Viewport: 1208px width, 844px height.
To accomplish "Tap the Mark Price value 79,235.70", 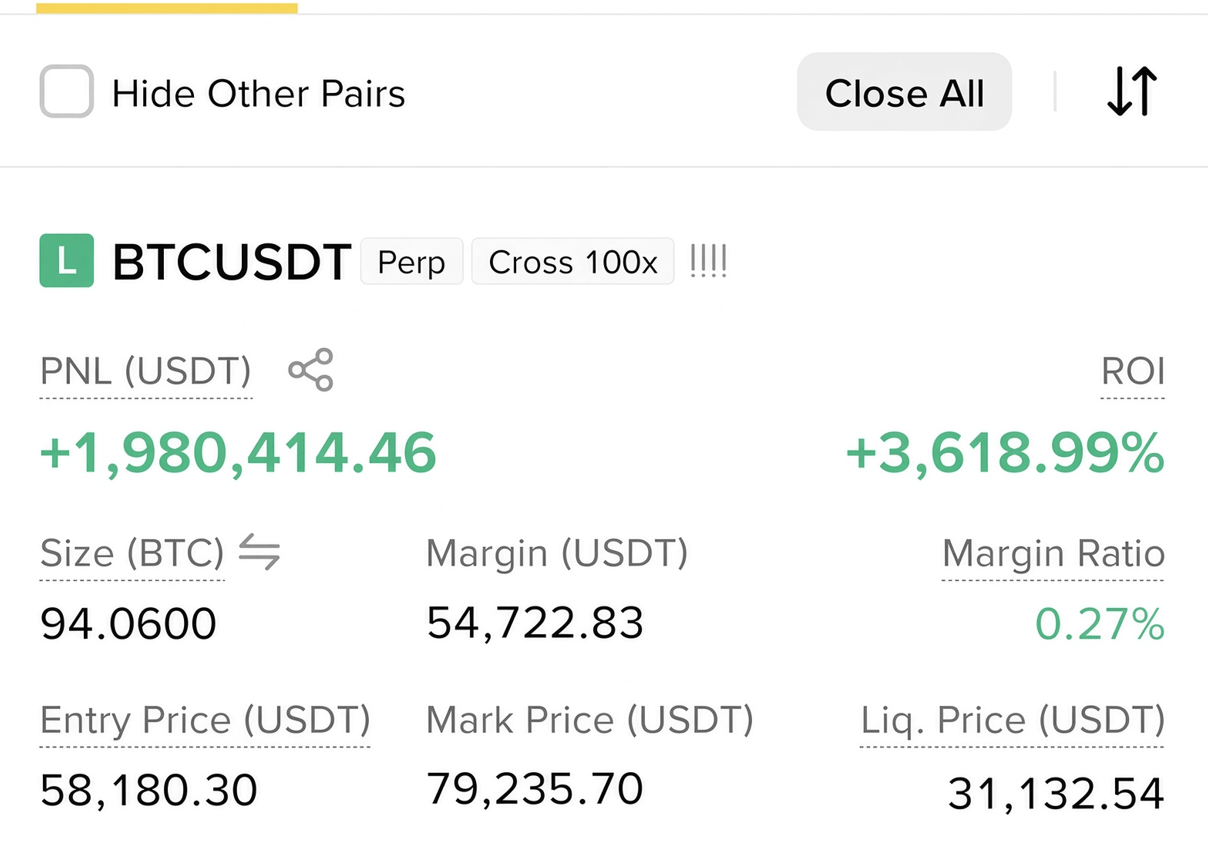I will coord(535,788).
